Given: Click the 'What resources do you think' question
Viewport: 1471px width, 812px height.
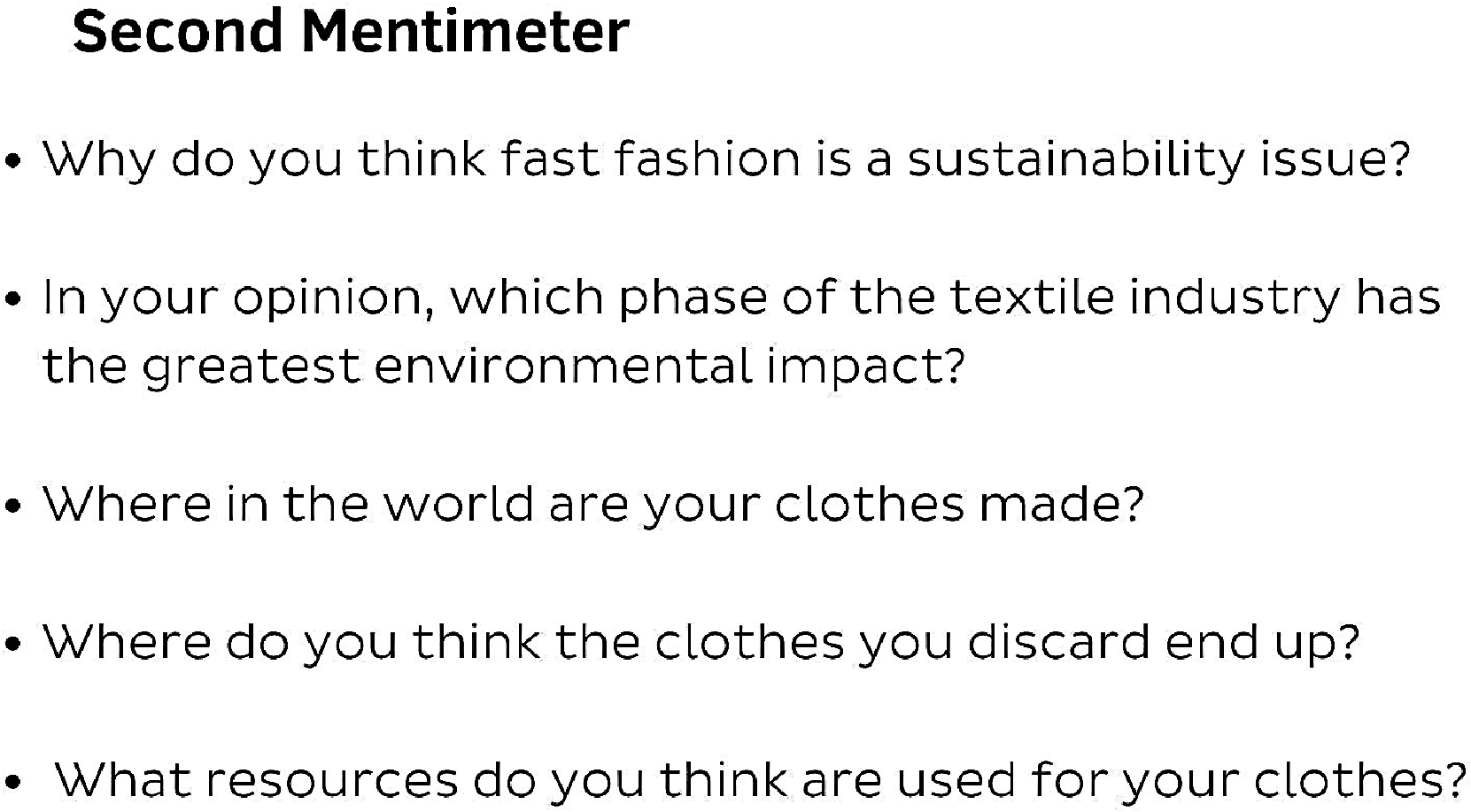Looking at the screenshot, I should 761,782.
